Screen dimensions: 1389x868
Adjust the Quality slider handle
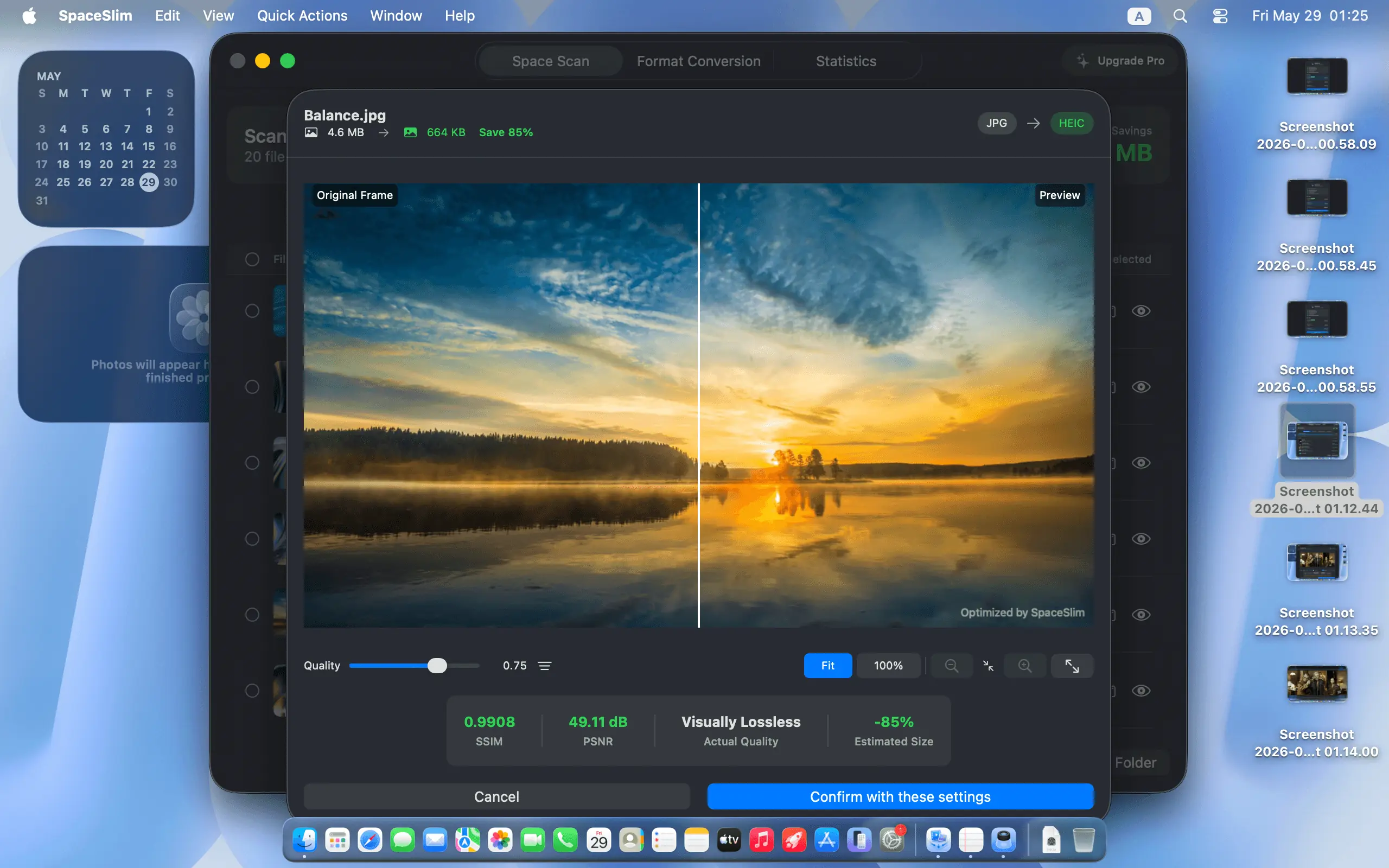[437, 665]
